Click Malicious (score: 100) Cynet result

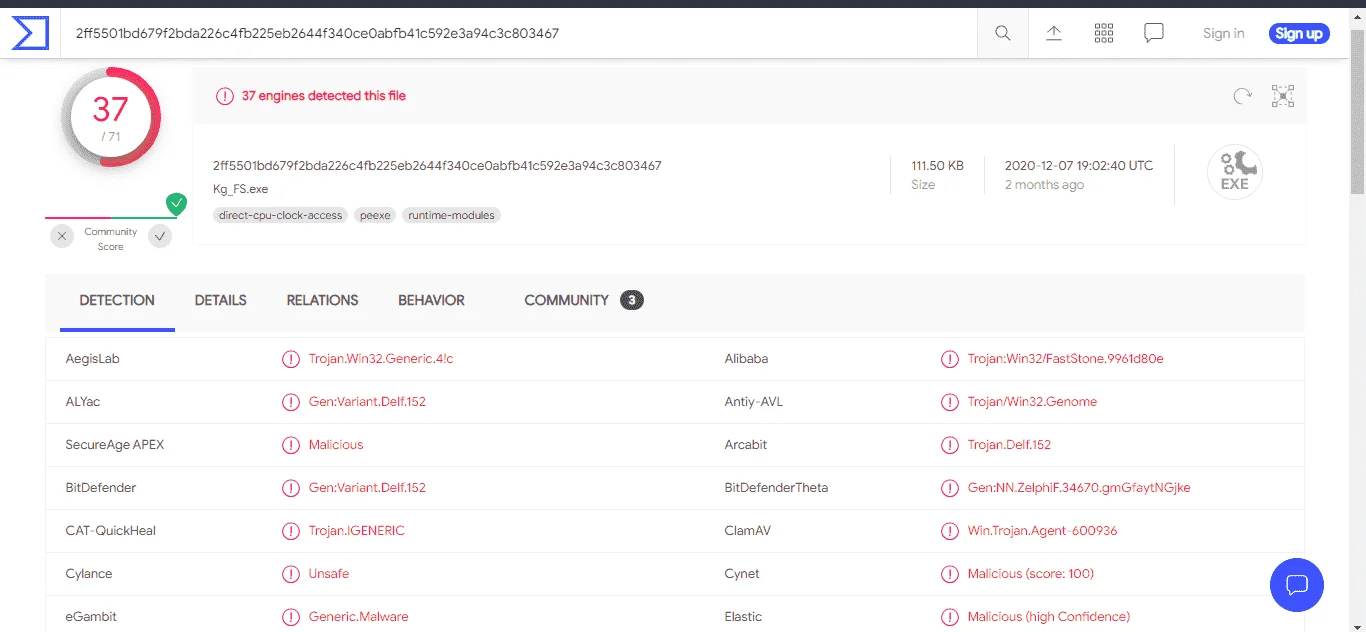[x=1031, y=574]
